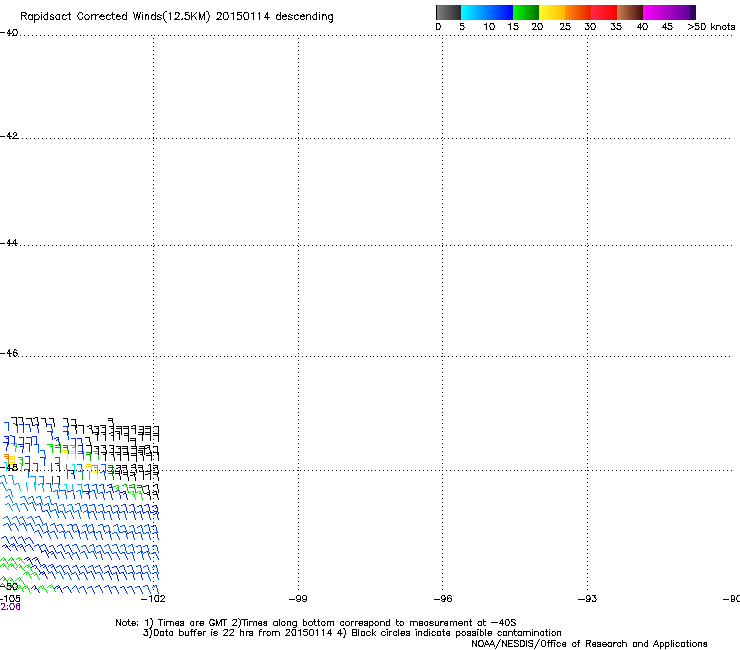The height and width of the screenshot is (650, 740).
Task: Select the magenta 40-45 knots color segment
Action: pyautogui.click(x=656, y=12)
